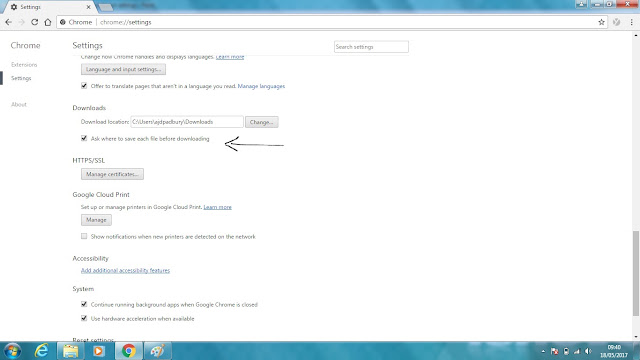Open the Paint app on the taskbar

coord(158,351)
